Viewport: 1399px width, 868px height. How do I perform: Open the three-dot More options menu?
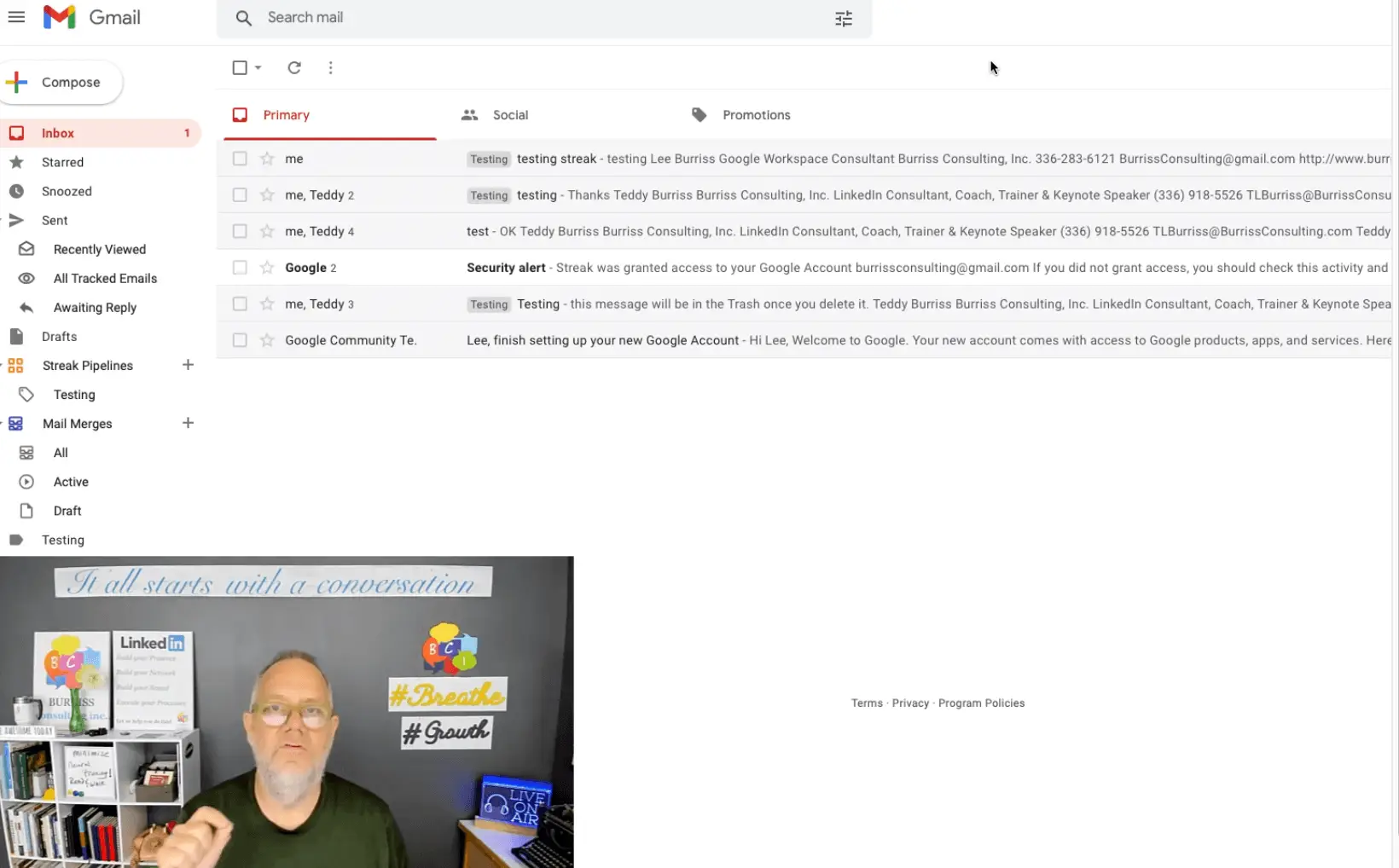pyautogui.click(x=331, y=67)
